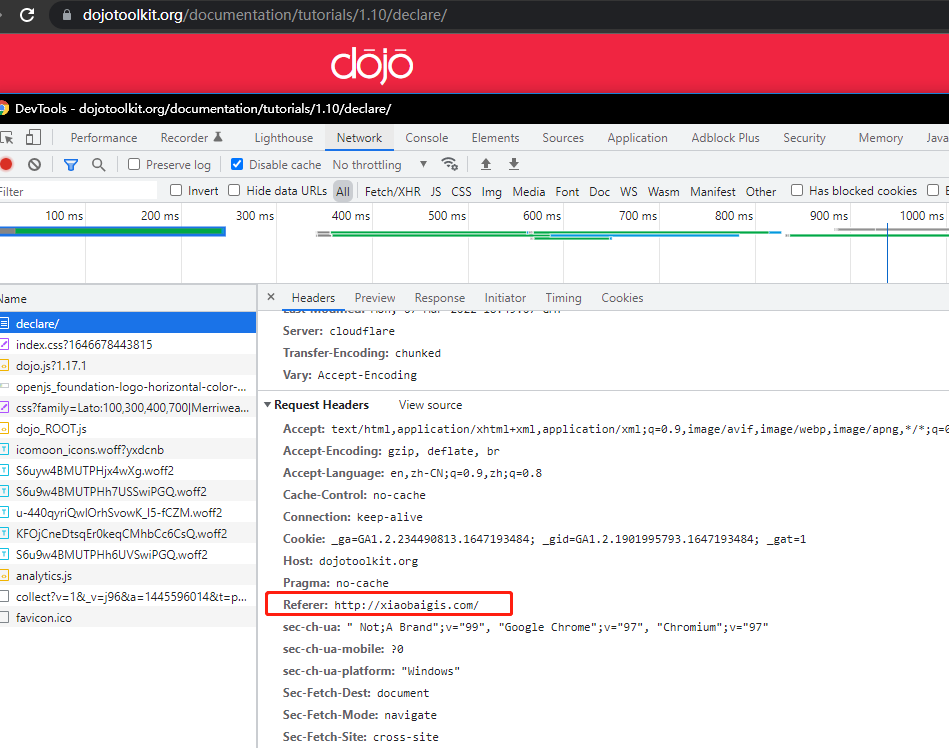This screenshot has width=949, height=748.
Task: Enable the Invert filter checkbox
Action: tap(176, 191)
